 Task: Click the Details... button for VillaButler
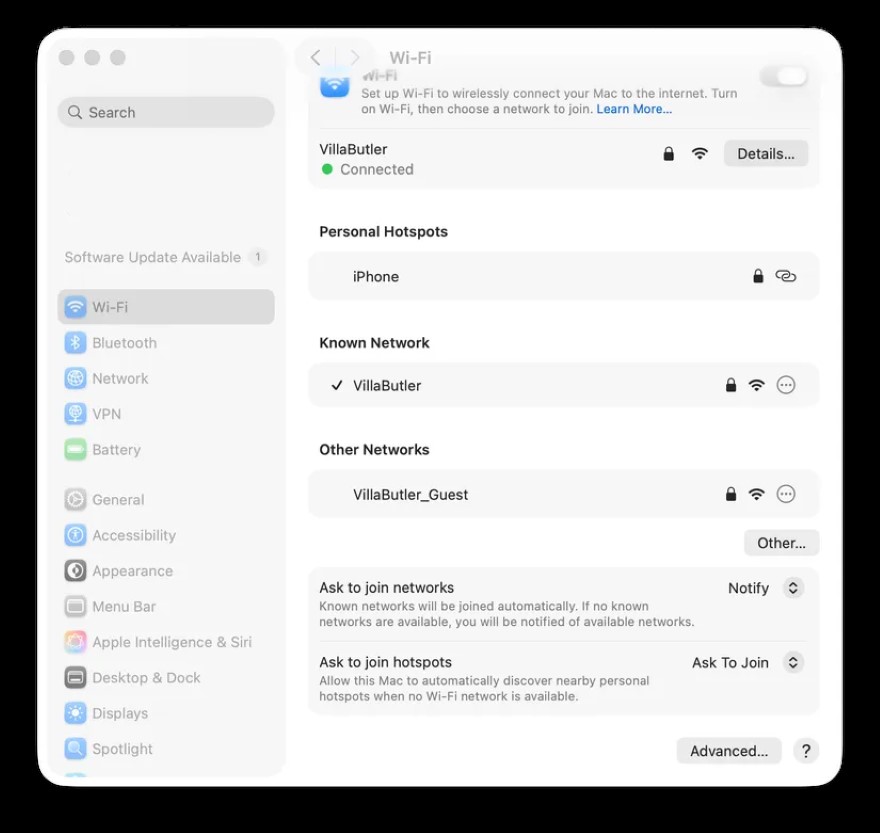click(765, 154)
